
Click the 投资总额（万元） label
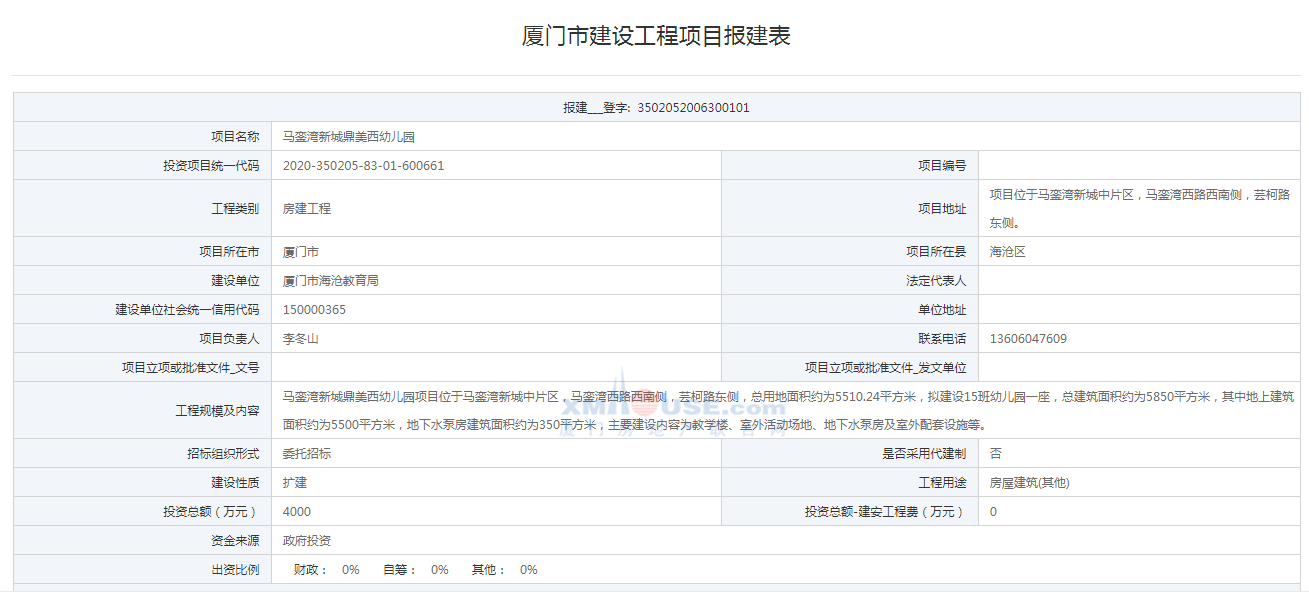211,512
